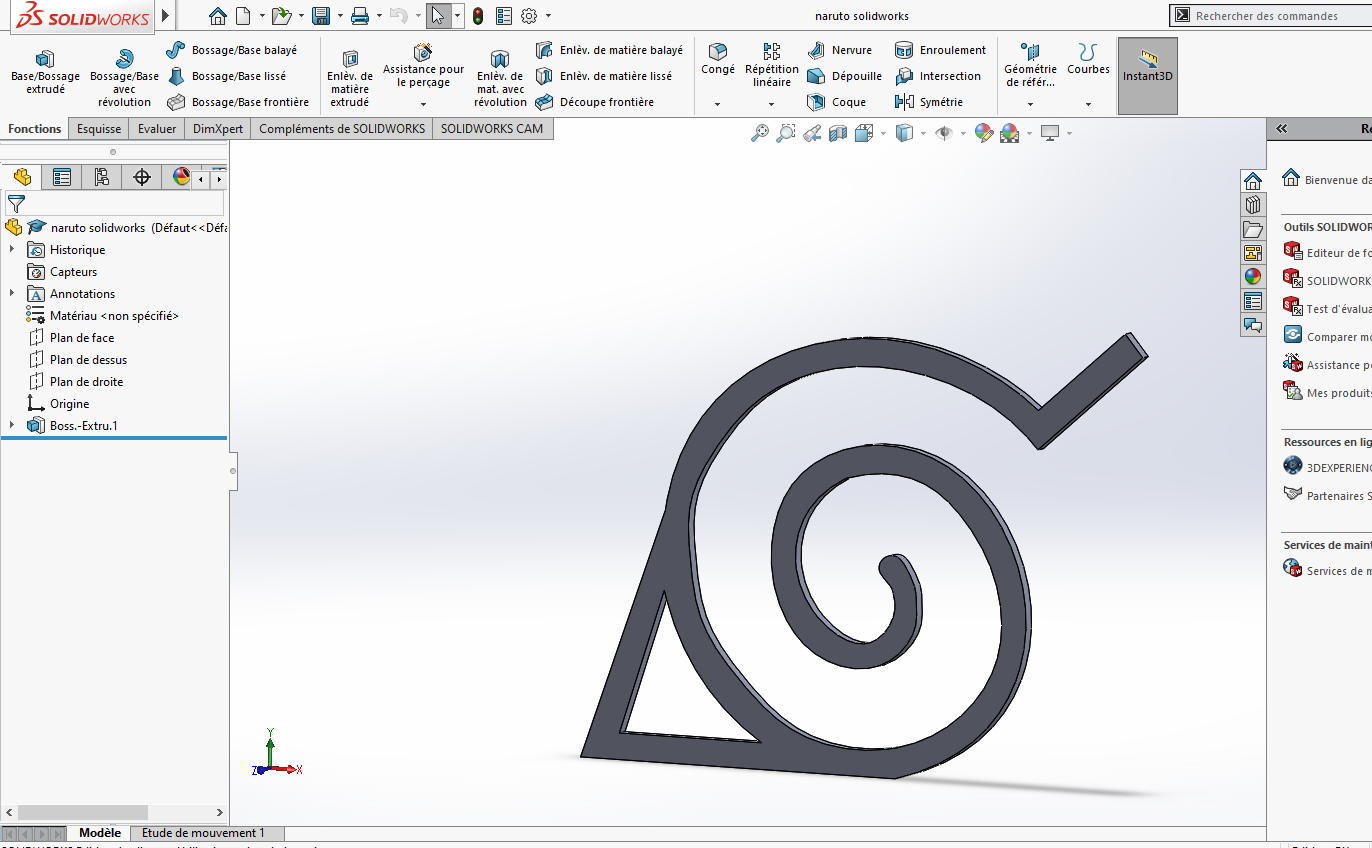
Task: Save document with the floppy disk icon
Action: [321, 16]
